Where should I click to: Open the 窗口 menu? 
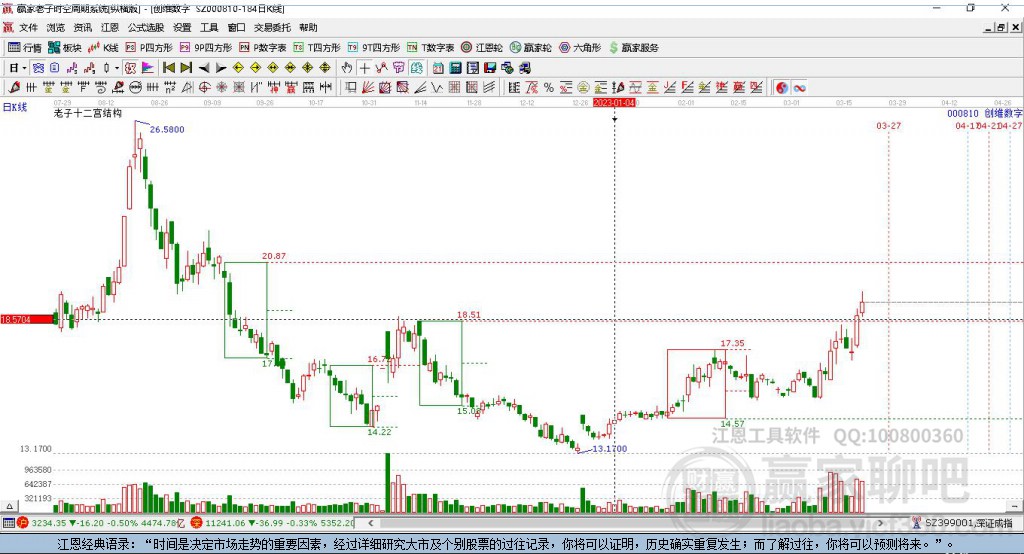click(236, 27)
